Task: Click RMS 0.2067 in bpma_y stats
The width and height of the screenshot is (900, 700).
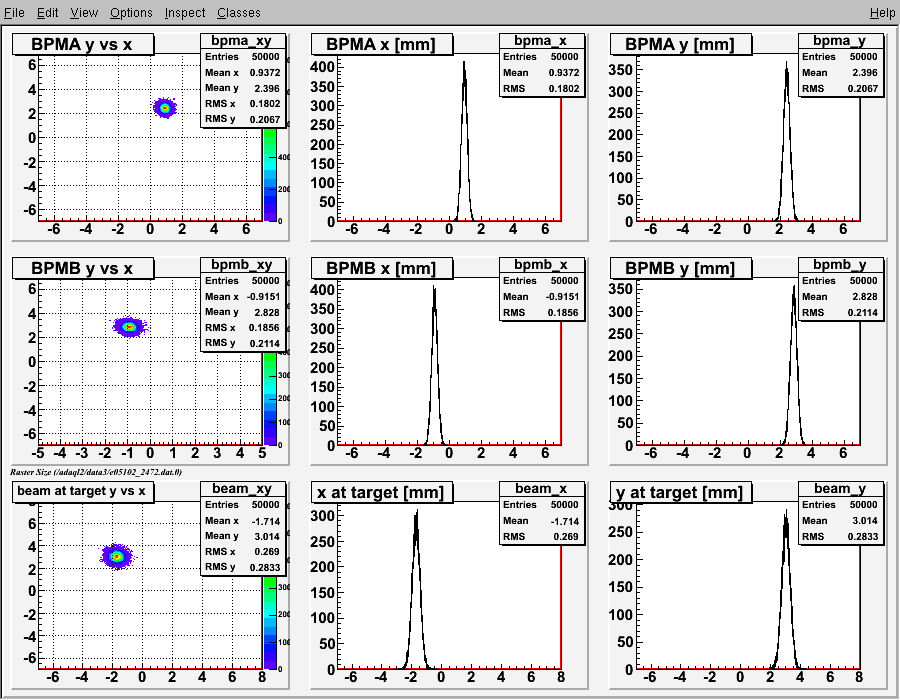Action: pos(840,88)
